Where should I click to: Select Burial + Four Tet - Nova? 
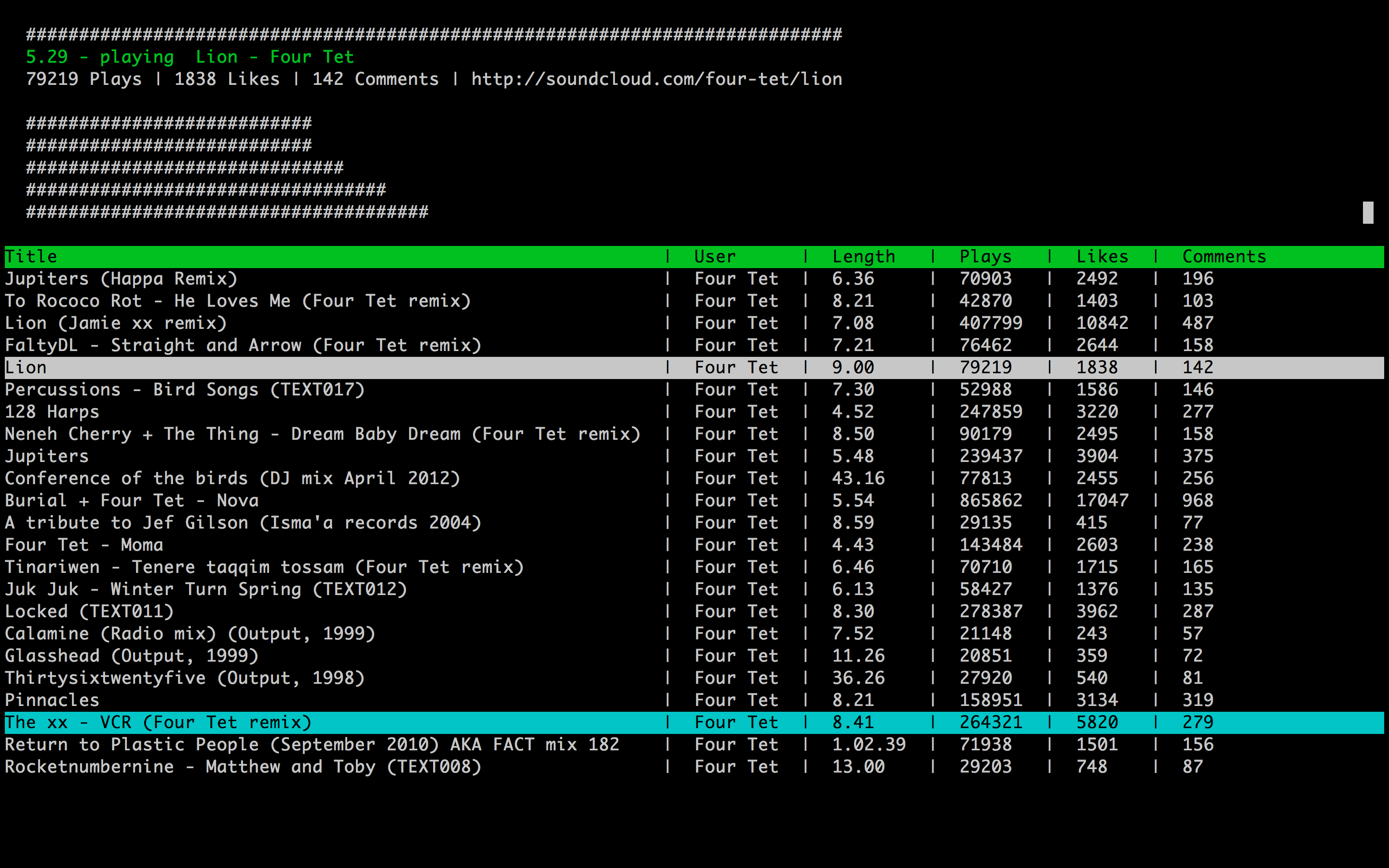132,501
